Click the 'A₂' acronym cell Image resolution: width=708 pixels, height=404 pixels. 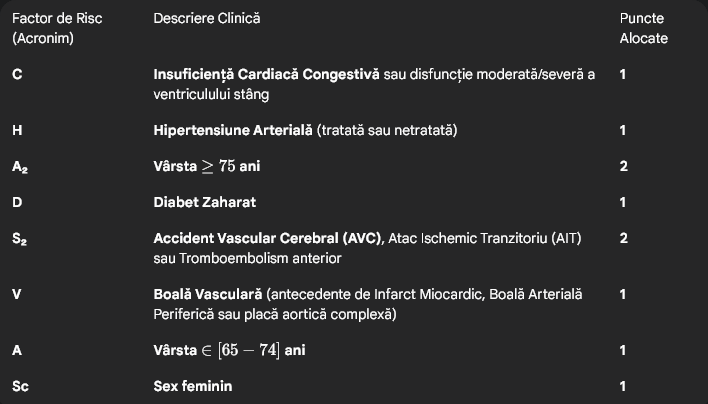click(x=20, y=166)
